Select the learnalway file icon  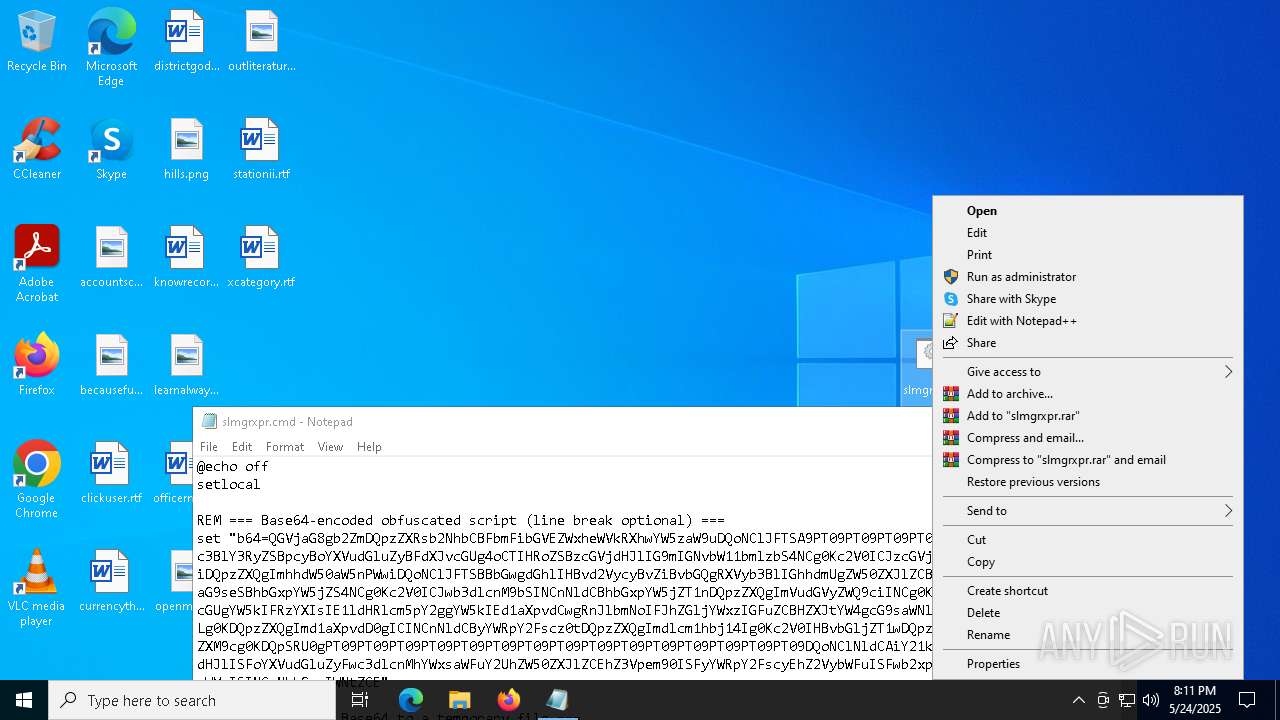click(x=186, y=366)
